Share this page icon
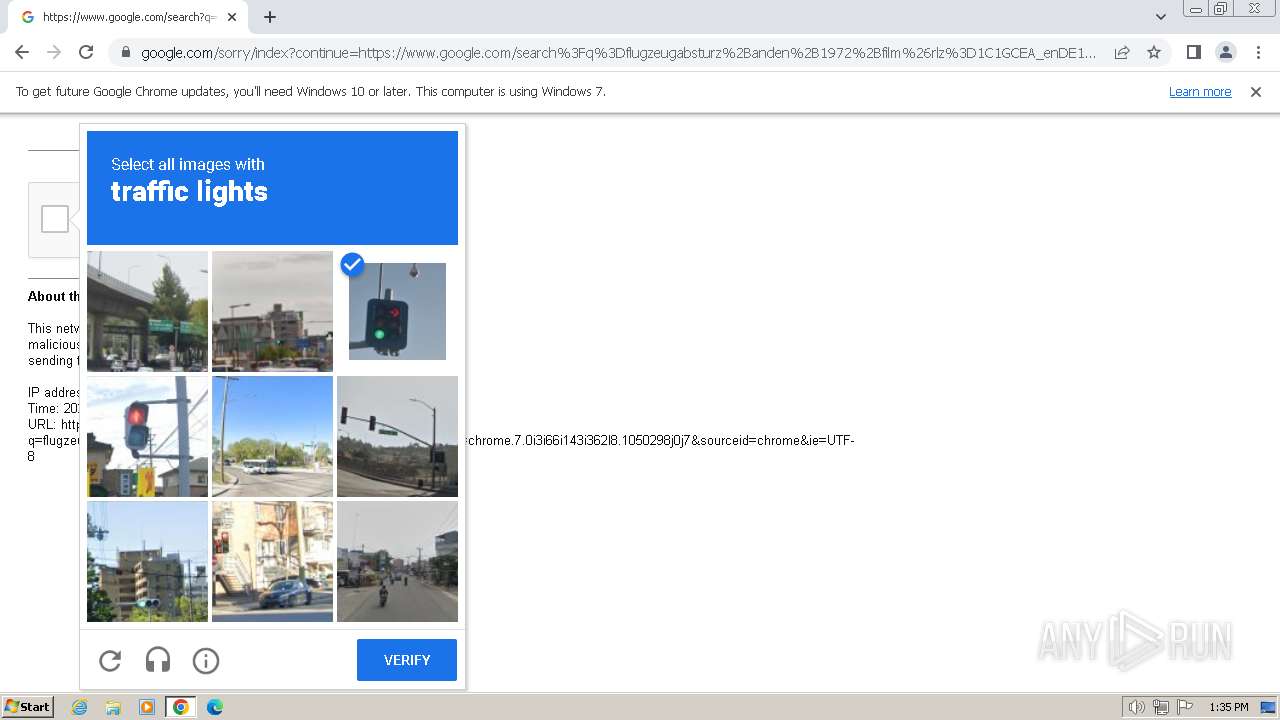This screenshot has height=720, width=1280. pos(1122,52)
